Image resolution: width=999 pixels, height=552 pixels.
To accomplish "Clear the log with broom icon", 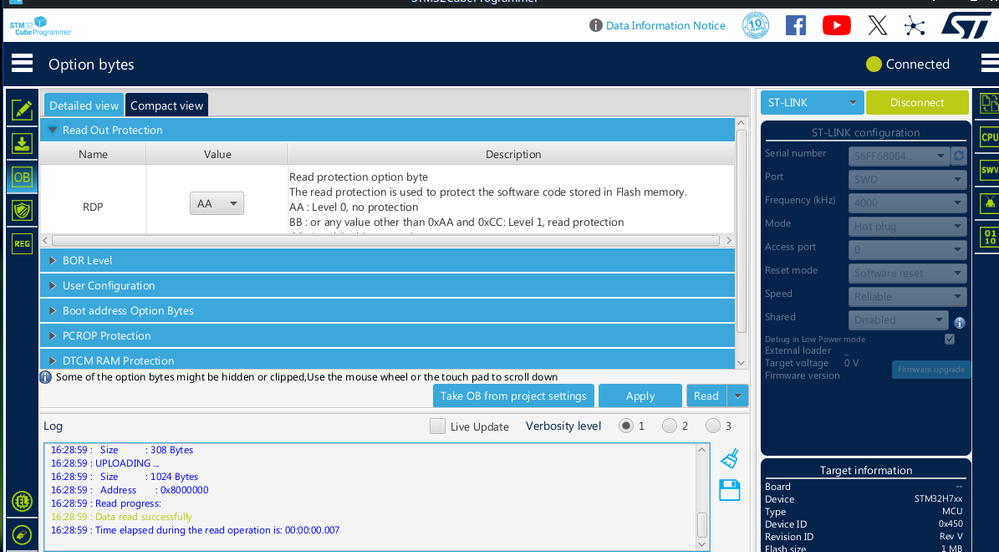I will tap(729, 458).
